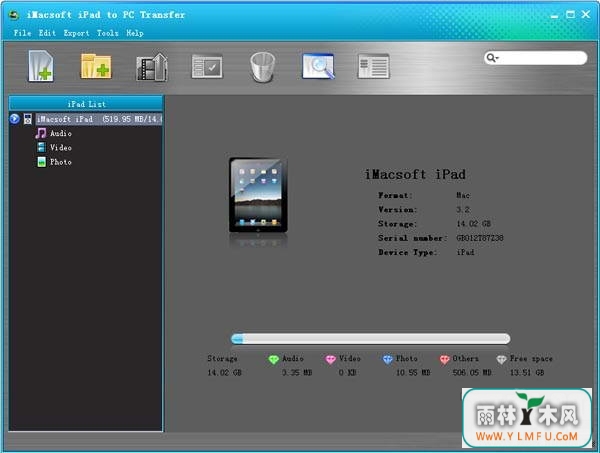Viewport: 600px width, 453px height.
Task: Click the magnifier browse window icon
Action: click(318, 67)
